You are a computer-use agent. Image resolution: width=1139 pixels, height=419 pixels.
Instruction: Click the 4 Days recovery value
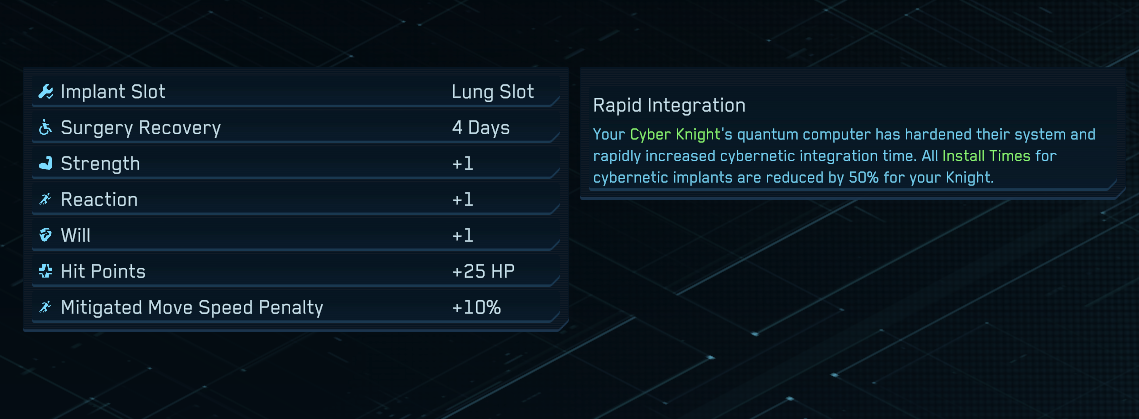click(x=481, y=128)
